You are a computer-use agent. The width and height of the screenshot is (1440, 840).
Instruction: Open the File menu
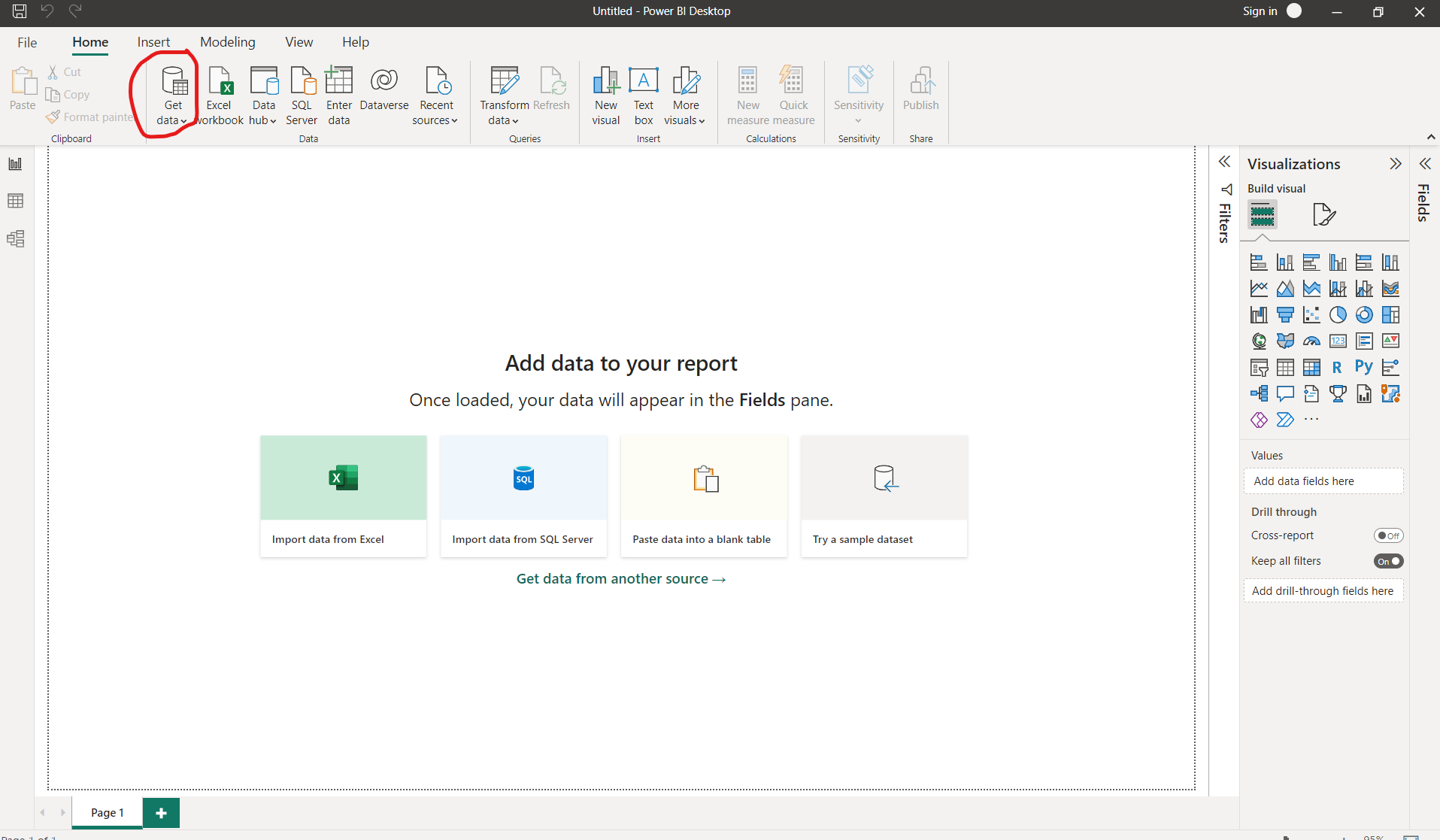[x=27, y=42]
